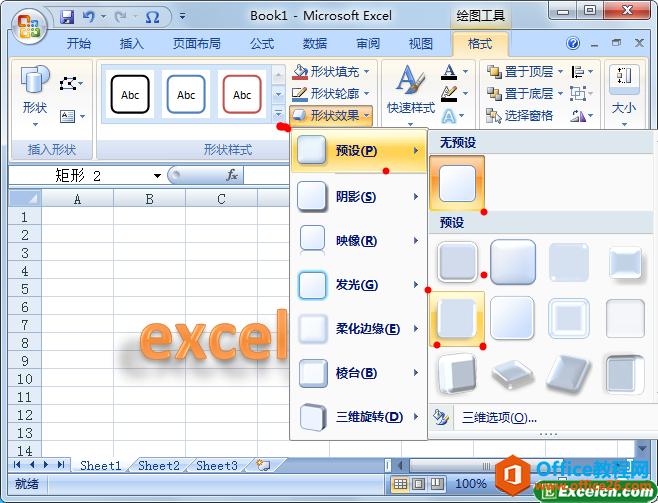Choose the highlighted preset in row two
The width and height of the screenshot is (658, 503).
pyautogui.click(x=457, y=319)
